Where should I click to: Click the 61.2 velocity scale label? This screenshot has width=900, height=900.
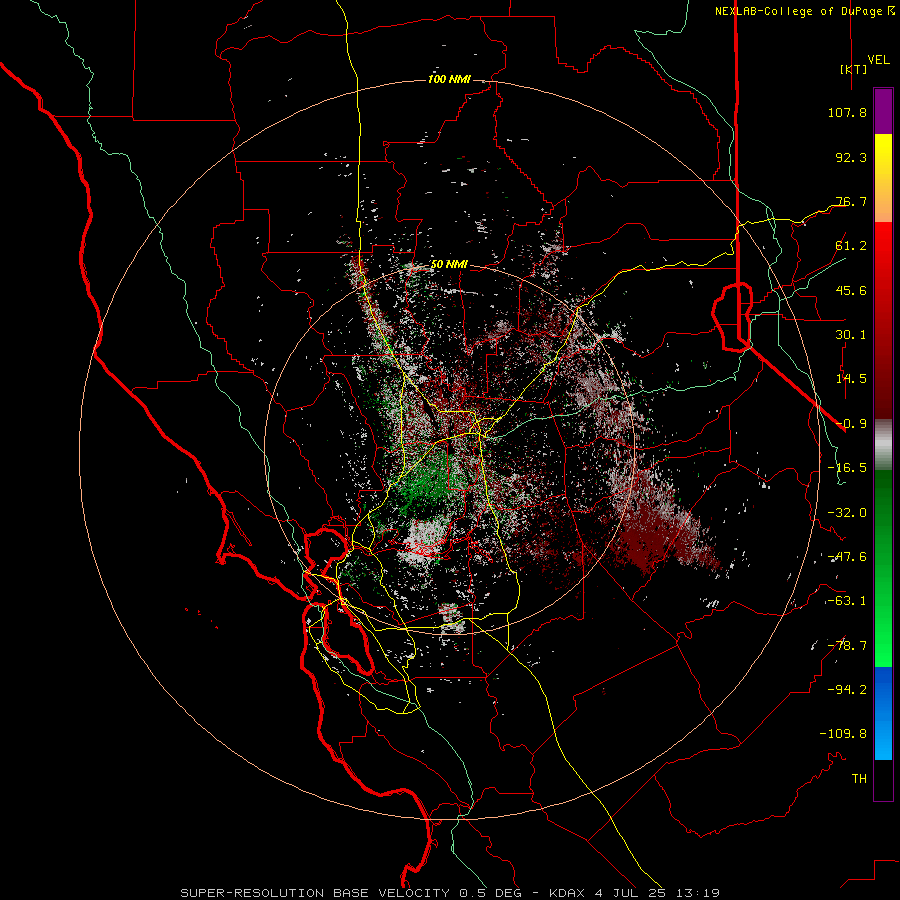(x=851, y=246)
